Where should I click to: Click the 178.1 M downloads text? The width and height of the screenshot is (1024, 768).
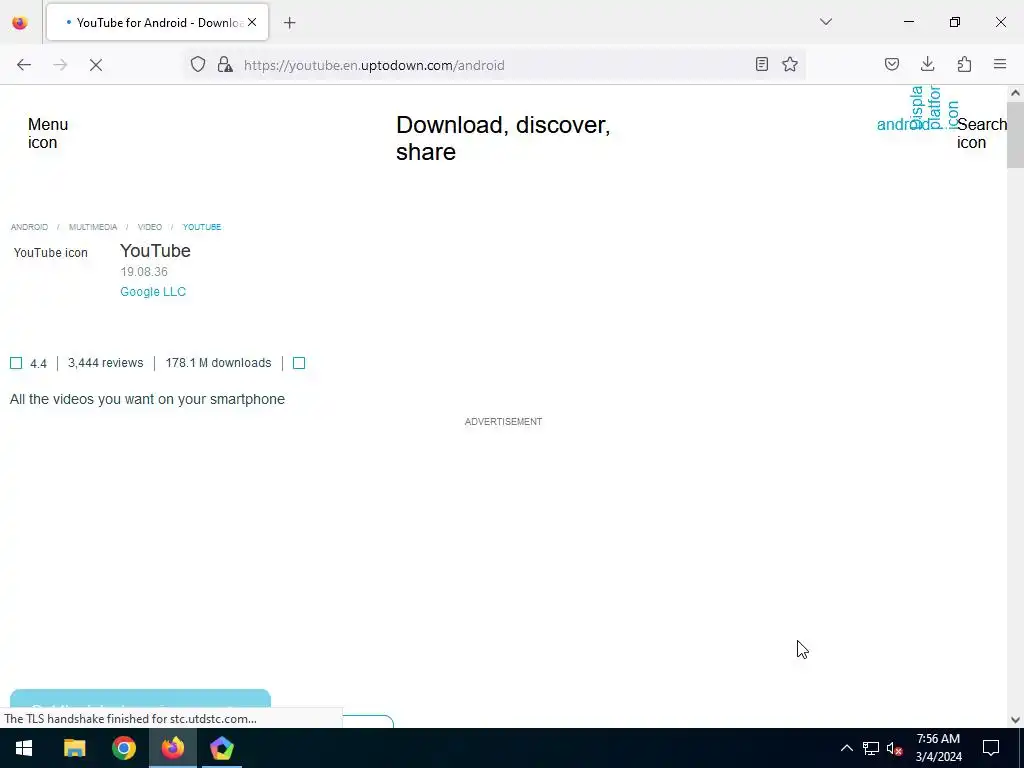[x=218, y=363]
